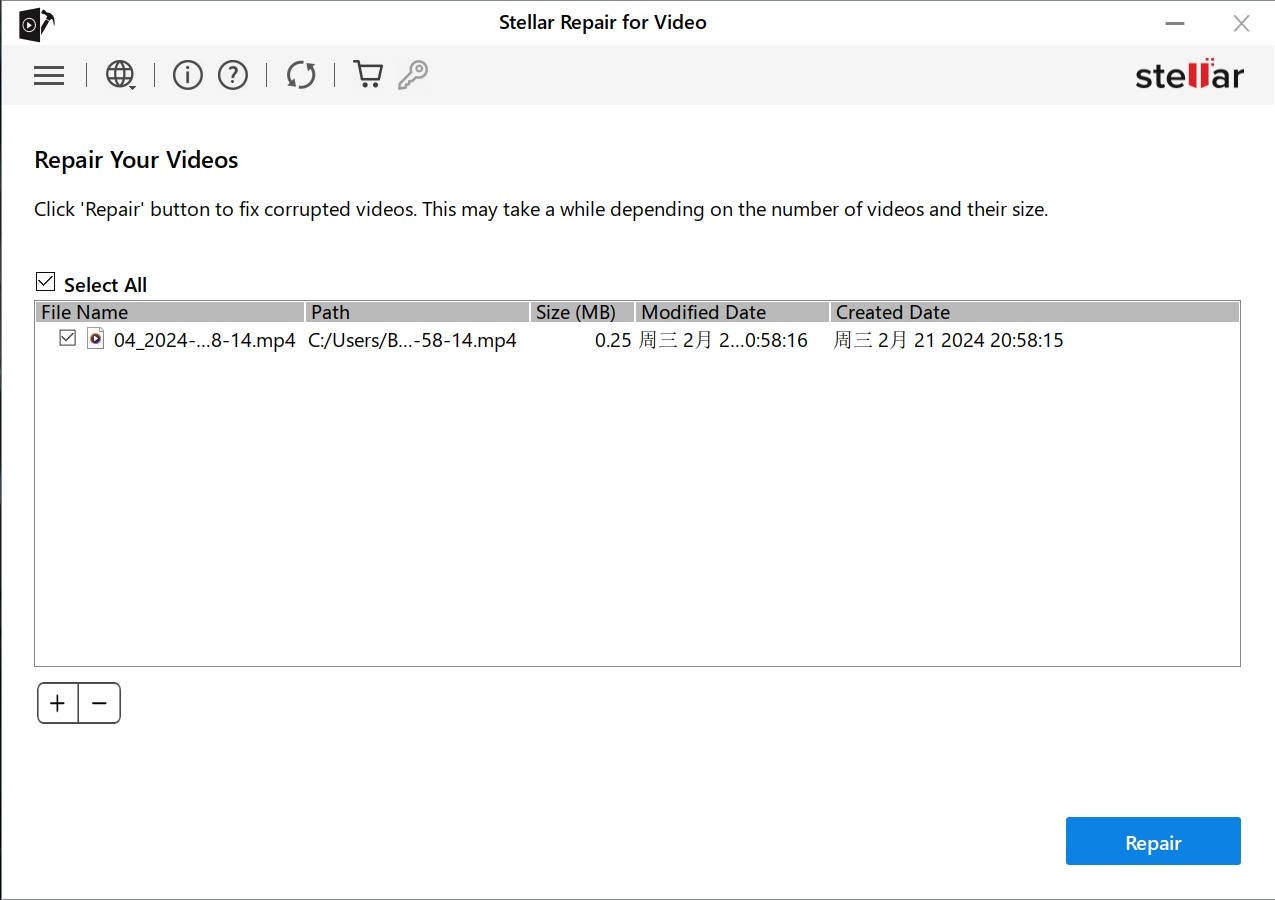Click the mp4 video file icon
The height and width of the screenshot is (900, 1275).
pyautogui.click(x=95, y=338)
